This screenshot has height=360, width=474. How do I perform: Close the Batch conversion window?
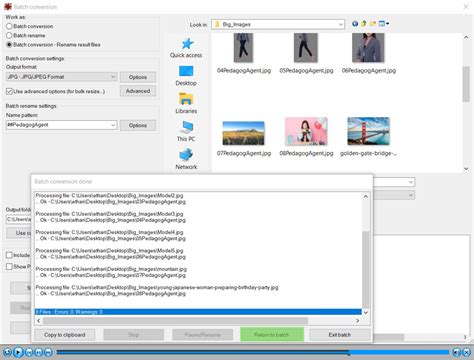466,7
